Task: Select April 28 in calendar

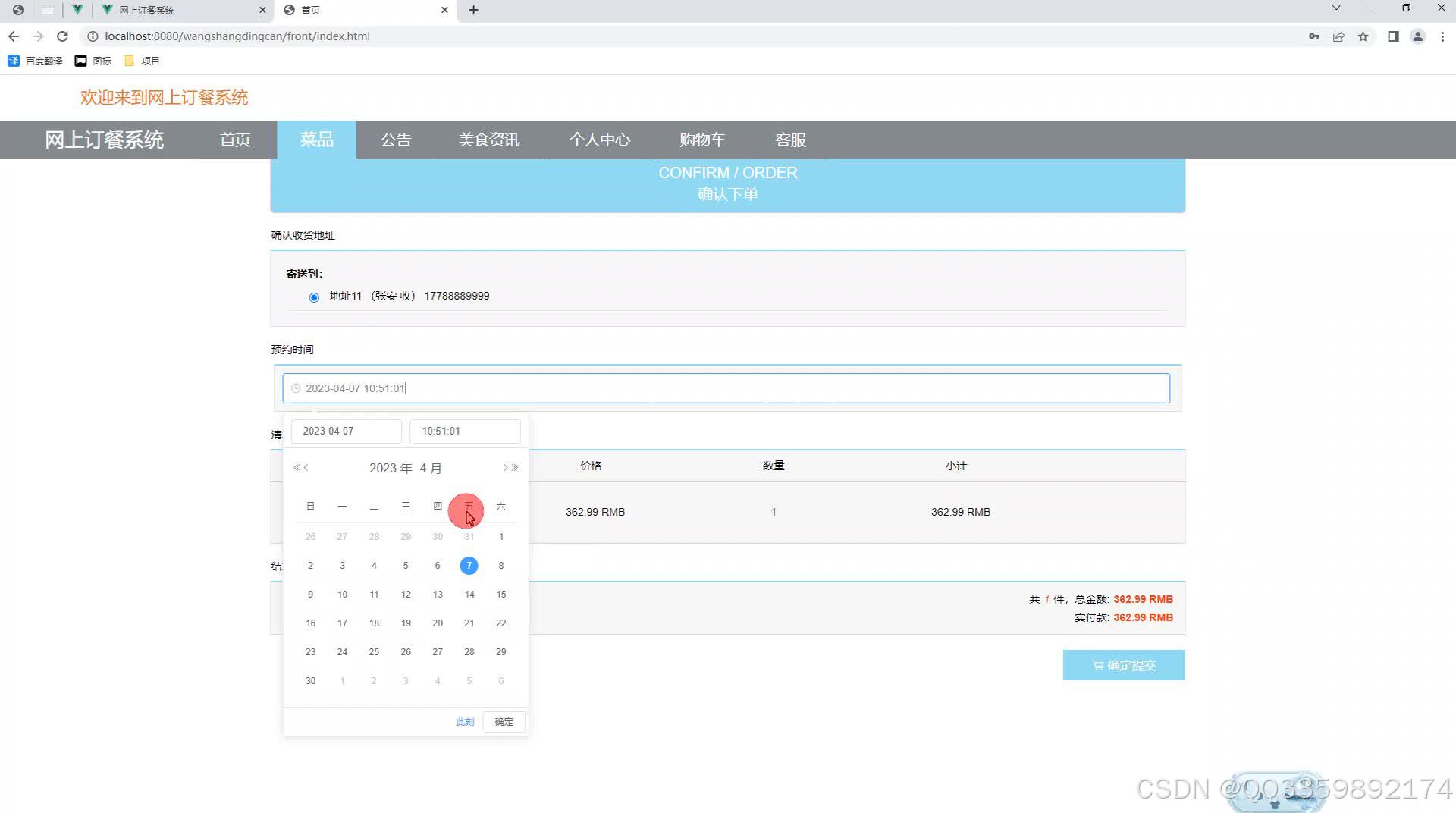Action: pos(469,652)
